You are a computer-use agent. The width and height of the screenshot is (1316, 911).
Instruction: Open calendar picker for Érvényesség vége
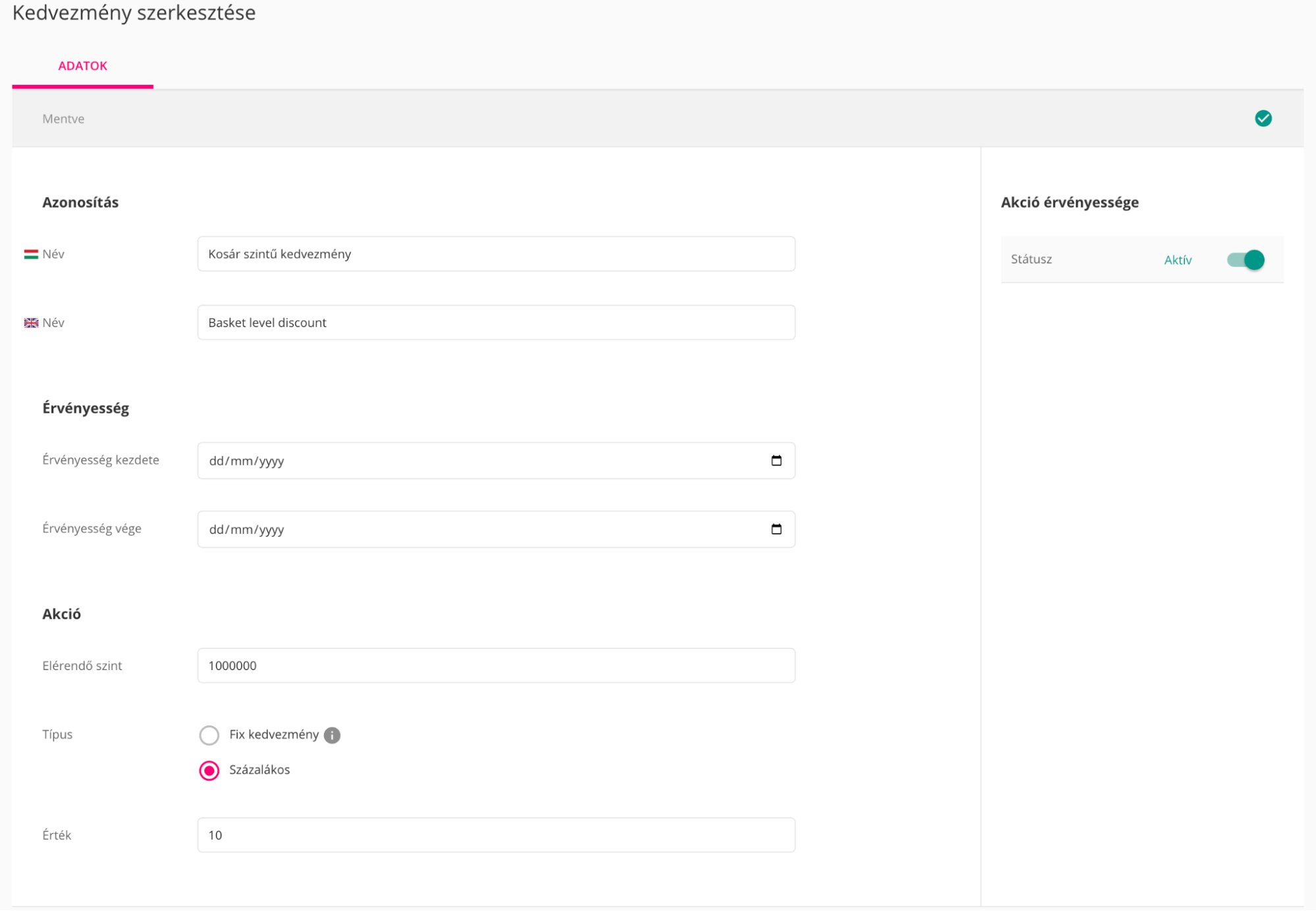[776, 529]
